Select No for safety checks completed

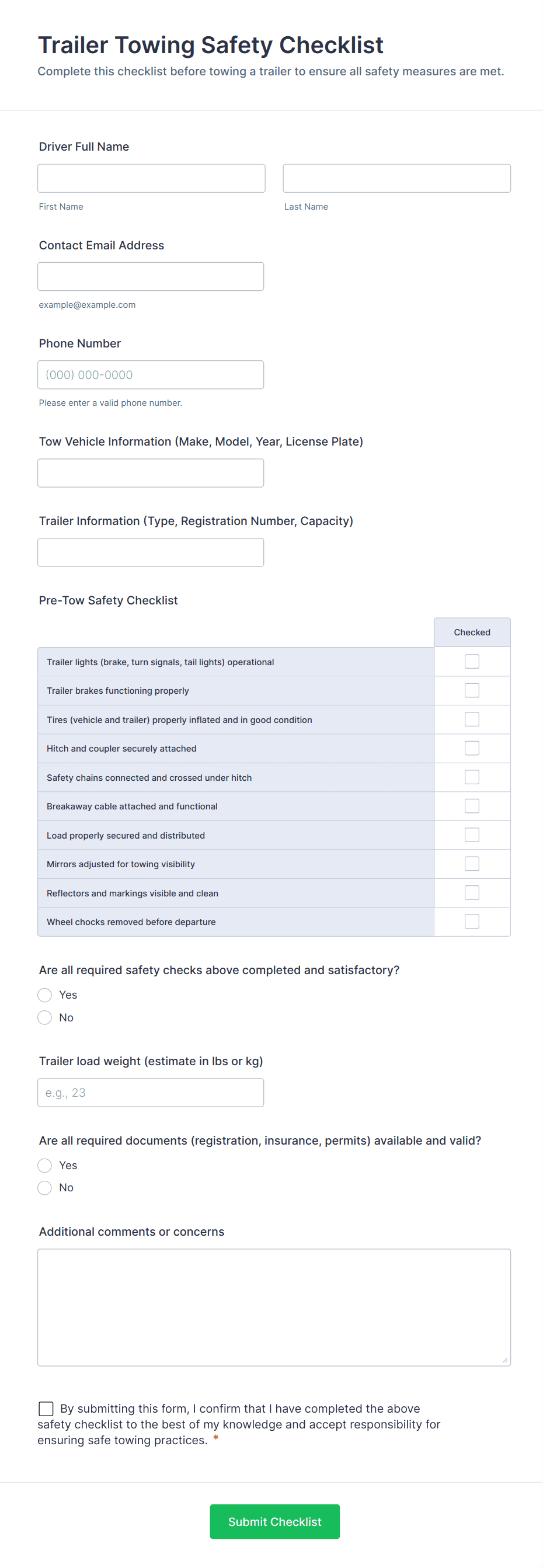pos(44,1017)
